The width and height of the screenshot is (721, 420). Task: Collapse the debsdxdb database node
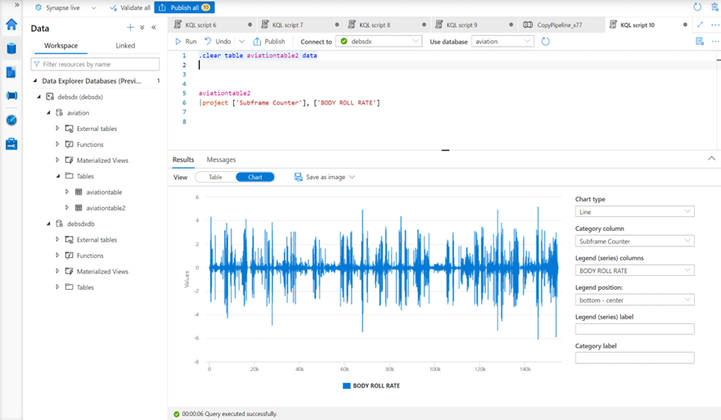48,224
